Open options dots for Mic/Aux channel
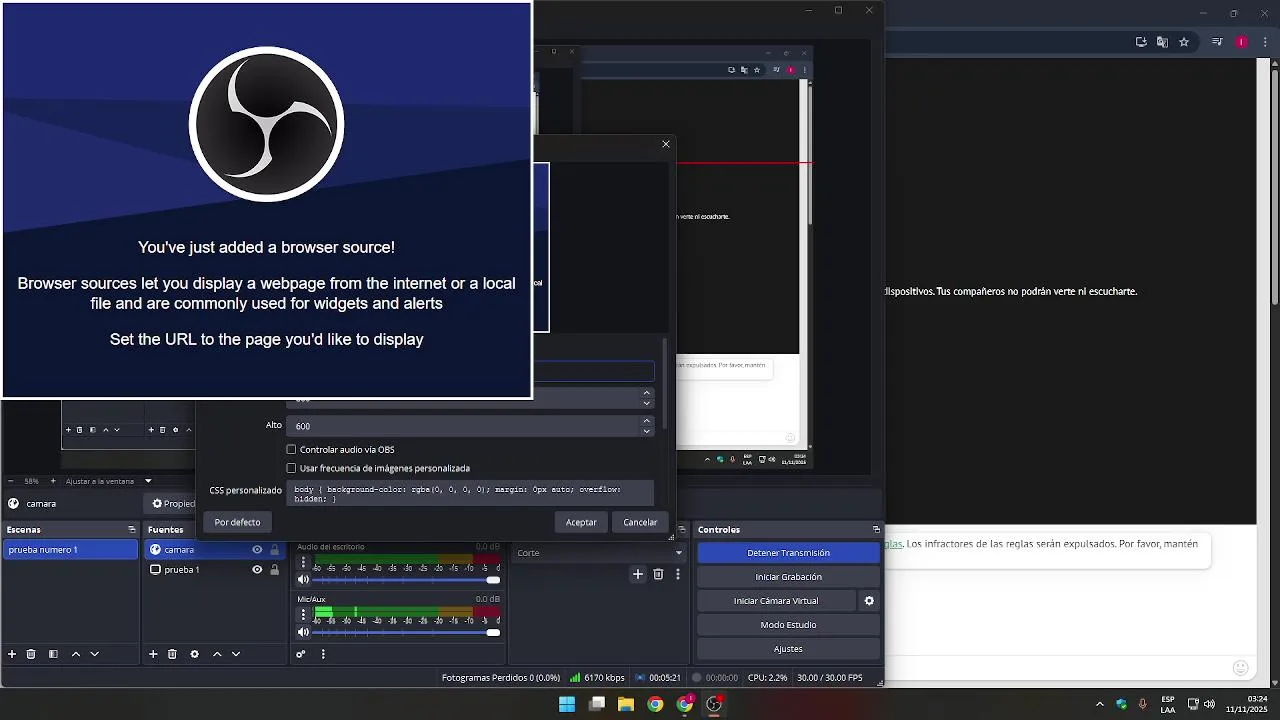The width and height of the screenshot is (1280, 720). point(303,615)
